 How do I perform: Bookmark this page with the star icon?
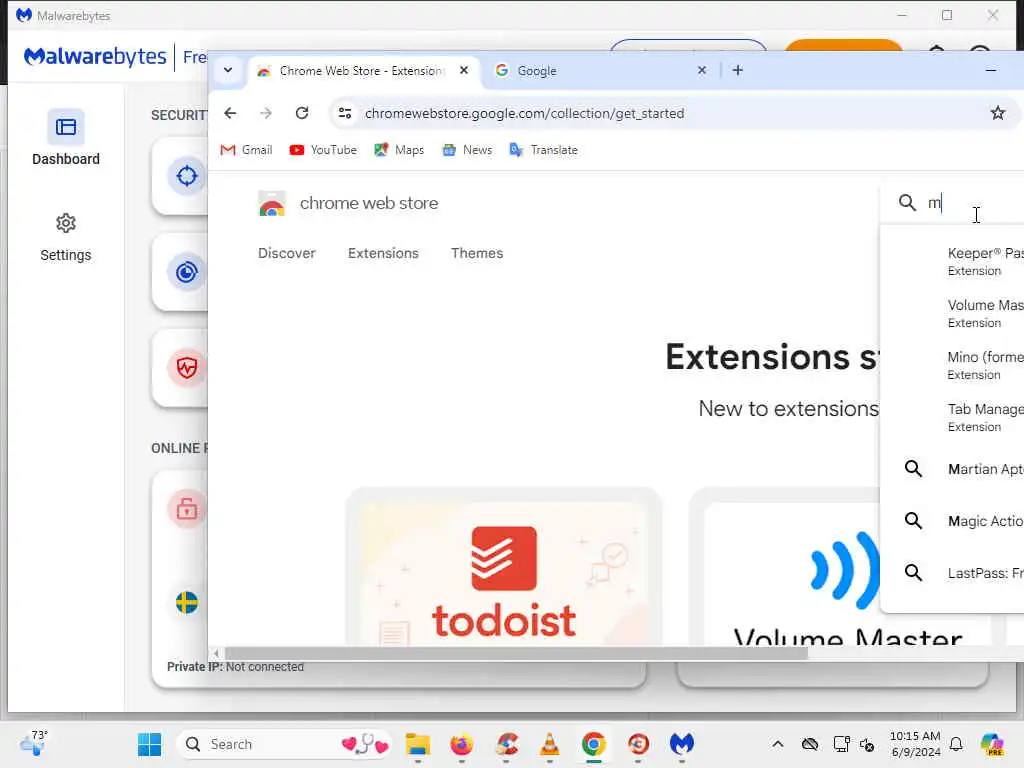(x=997, y=113)
